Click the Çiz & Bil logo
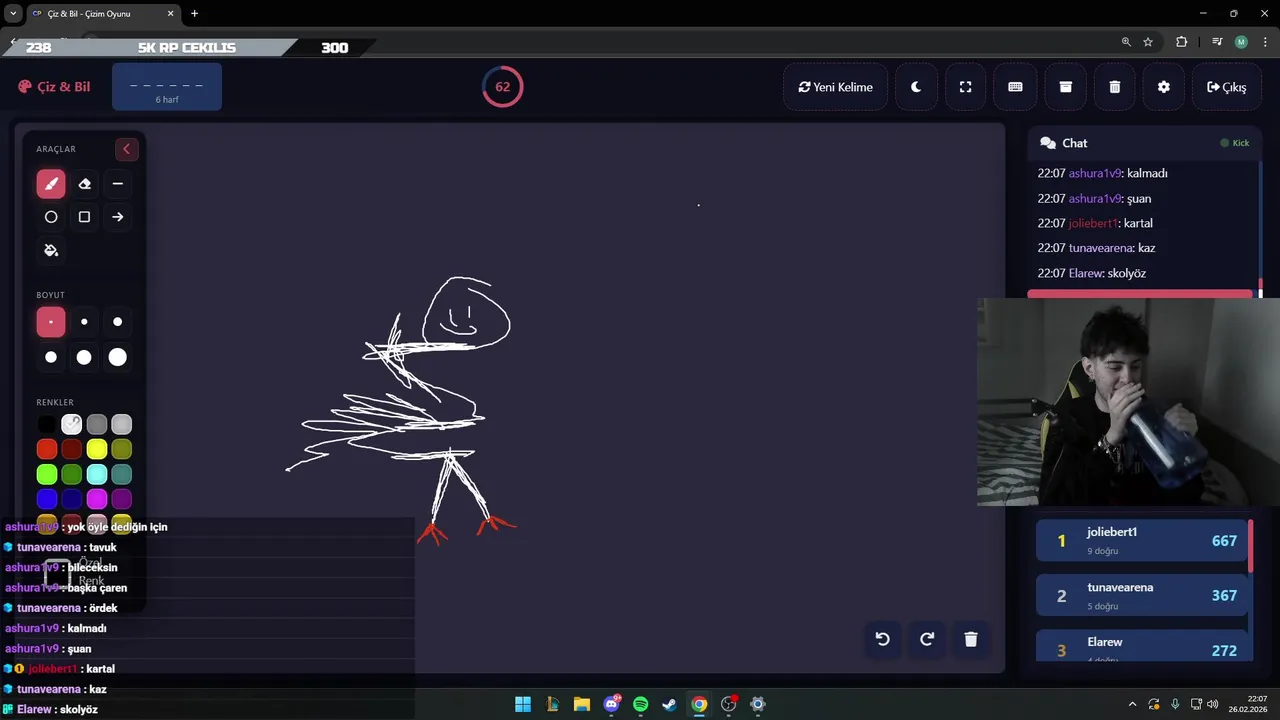 click(x=54, y=87)
